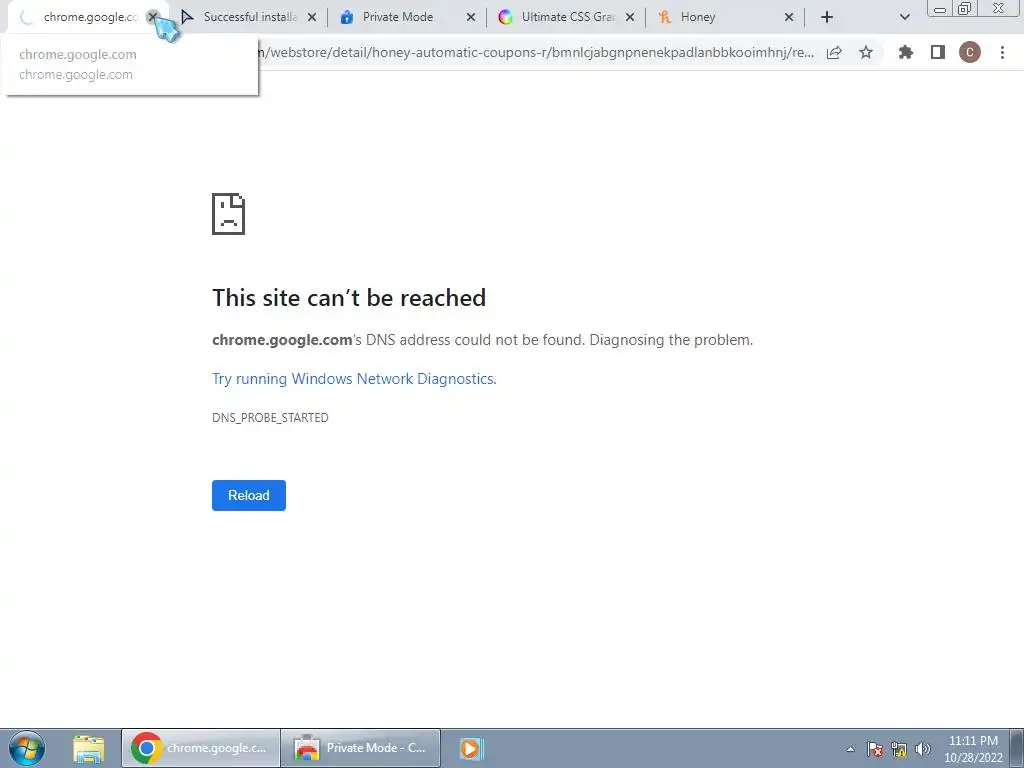Open Windows Explorer from taskbar
1024x768 pixels.
[89, 748]
